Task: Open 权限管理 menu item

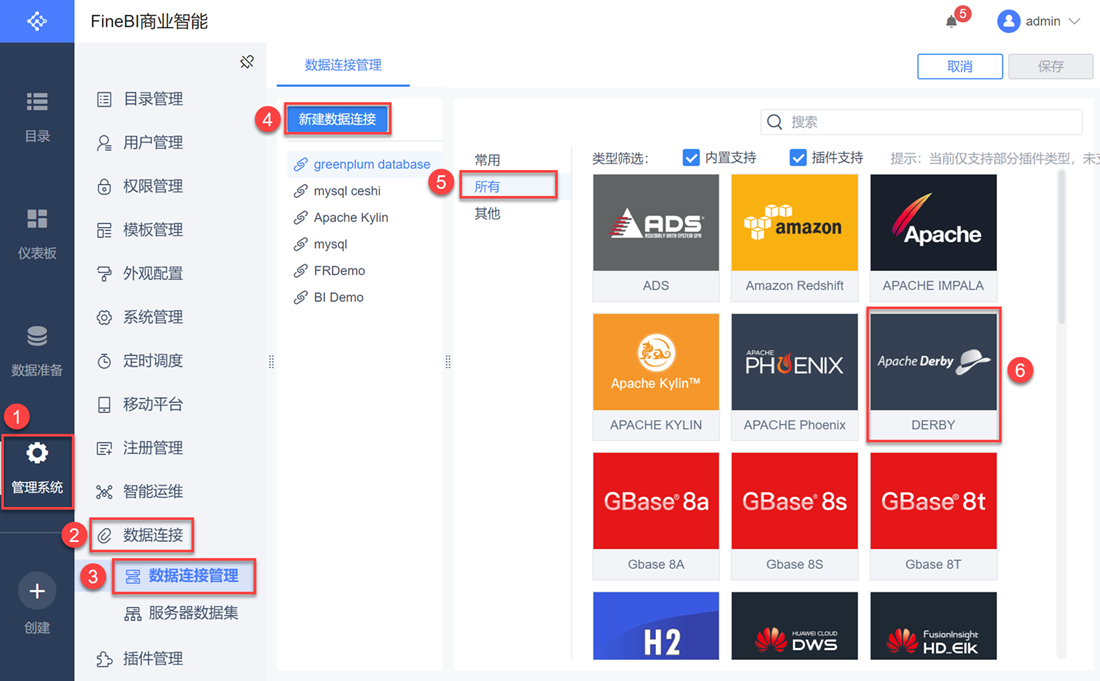Action: tap(140, 187)
